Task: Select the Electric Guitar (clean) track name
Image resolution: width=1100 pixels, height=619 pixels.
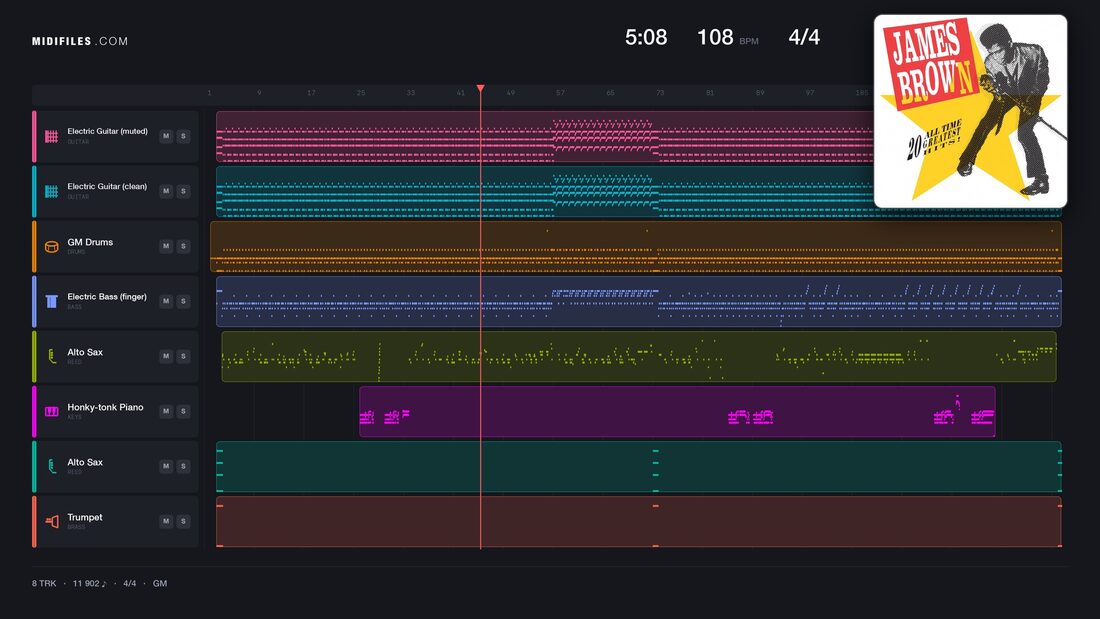Action: [x=107, y=187]
